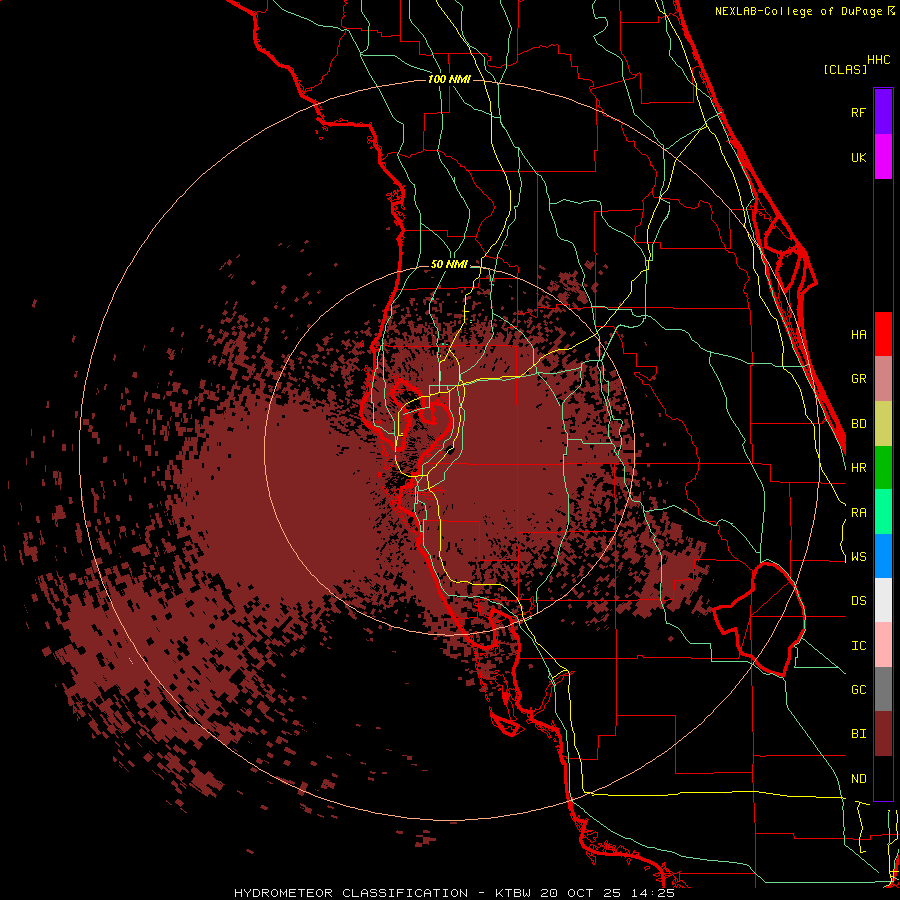Click the "14:25" time stamp in footer
900x900 pixels.
651,893
